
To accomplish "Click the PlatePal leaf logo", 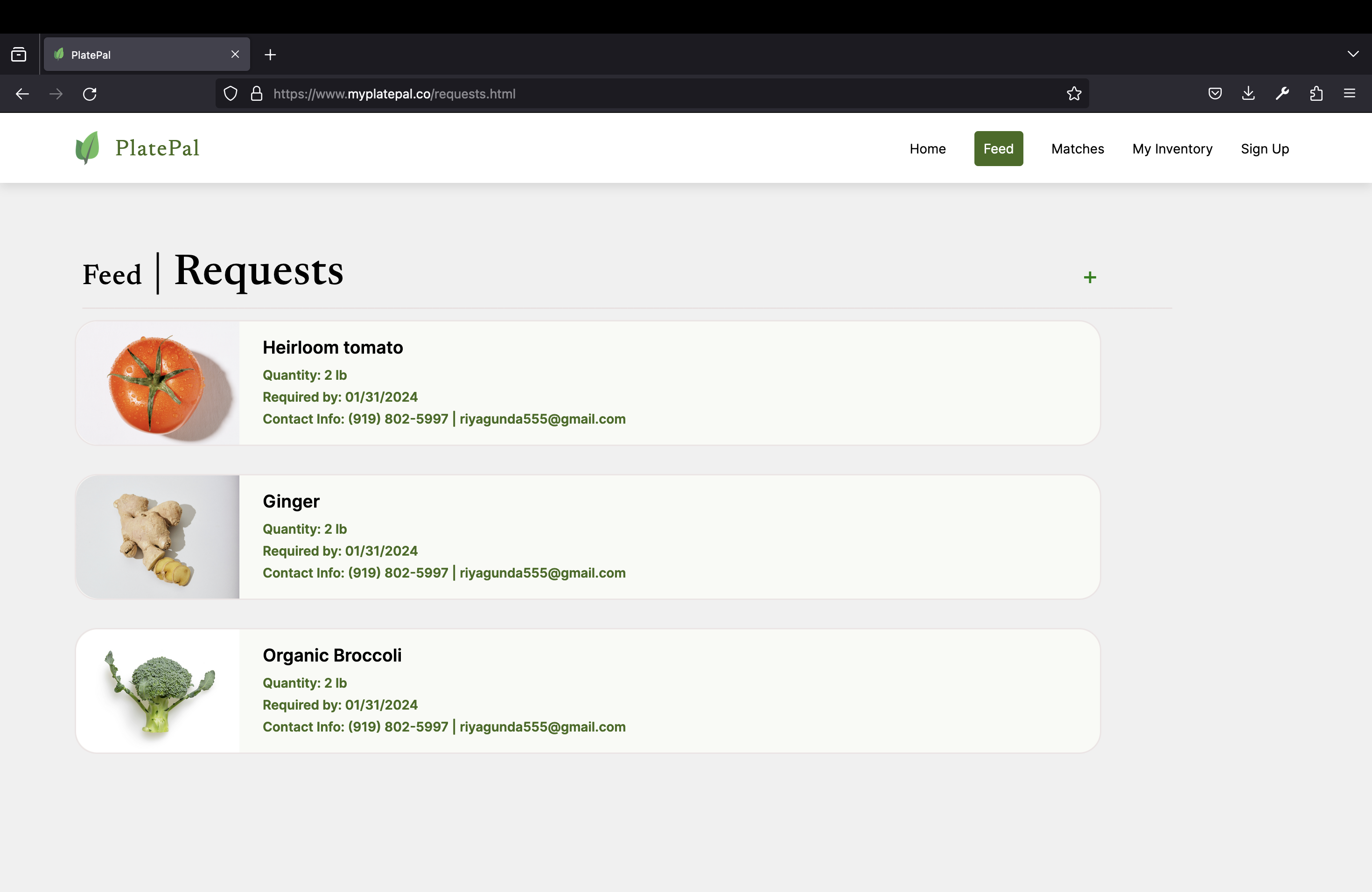I will [87, 148].
